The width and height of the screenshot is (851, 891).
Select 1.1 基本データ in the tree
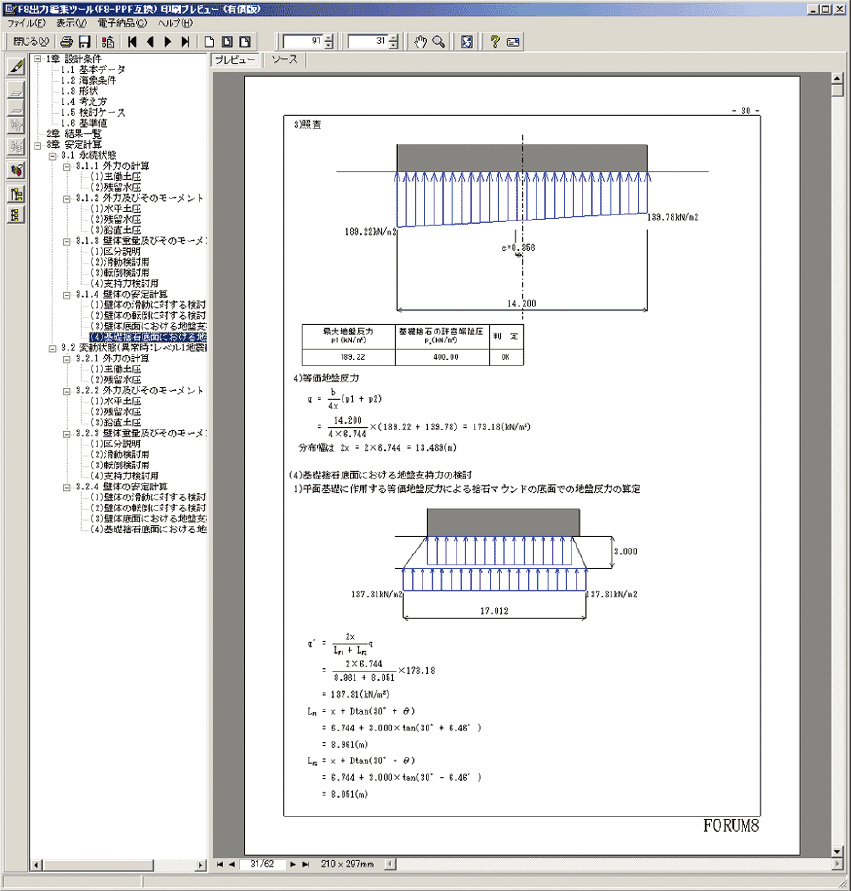click(x=93, y=69)
